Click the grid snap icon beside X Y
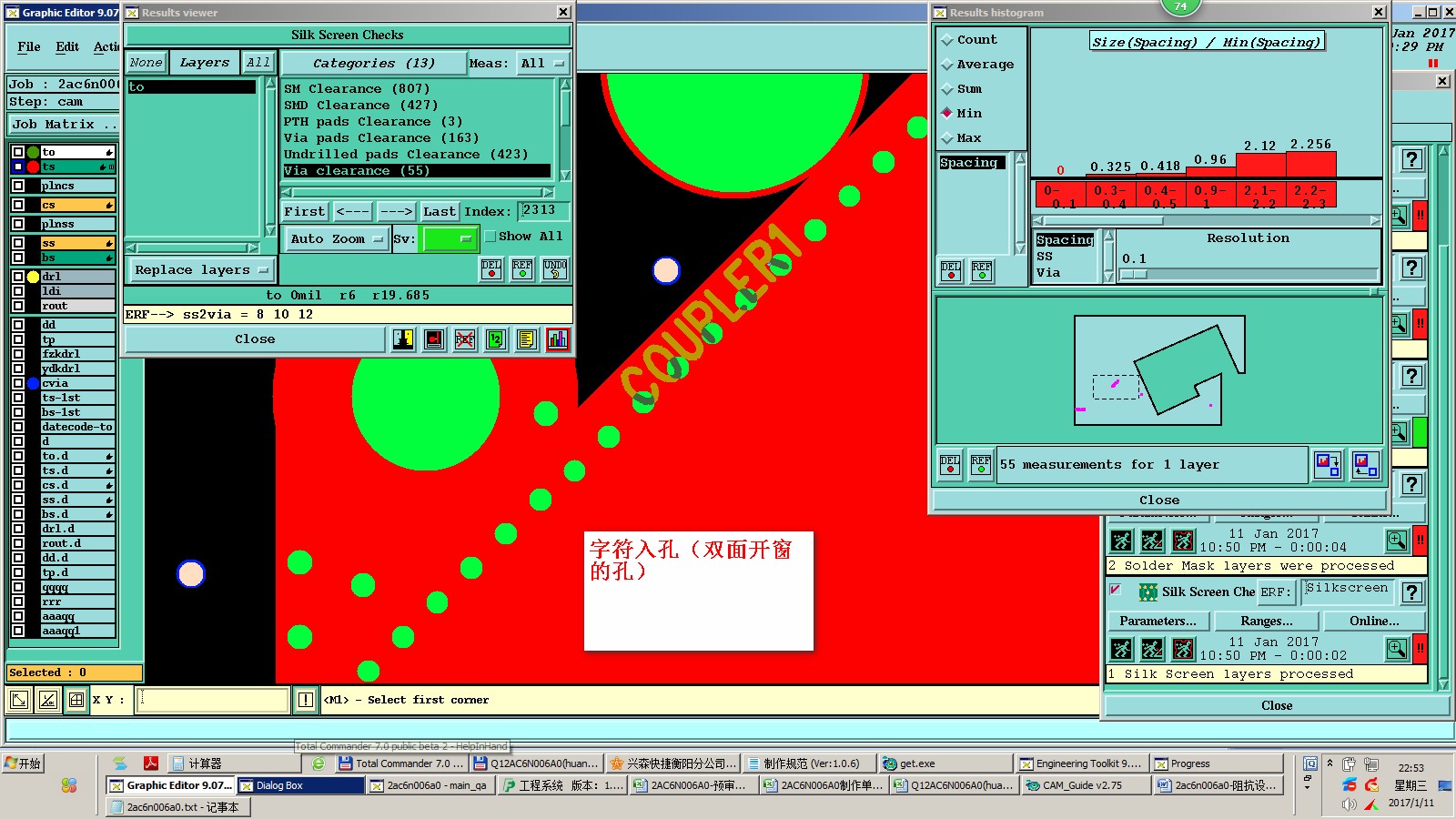 pyautogui.click(x=76, y=700)
